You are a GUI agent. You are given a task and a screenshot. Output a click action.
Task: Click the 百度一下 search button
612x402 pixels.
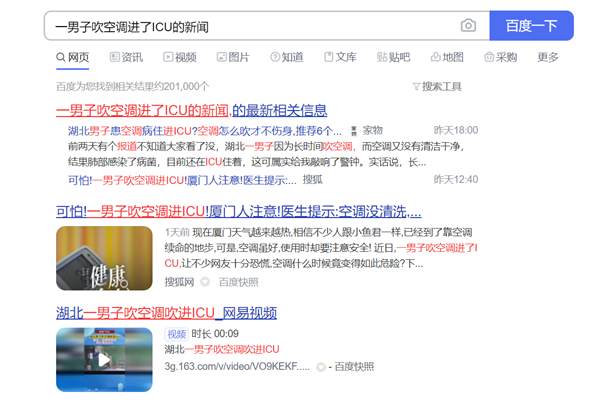[x=532, y=26]
